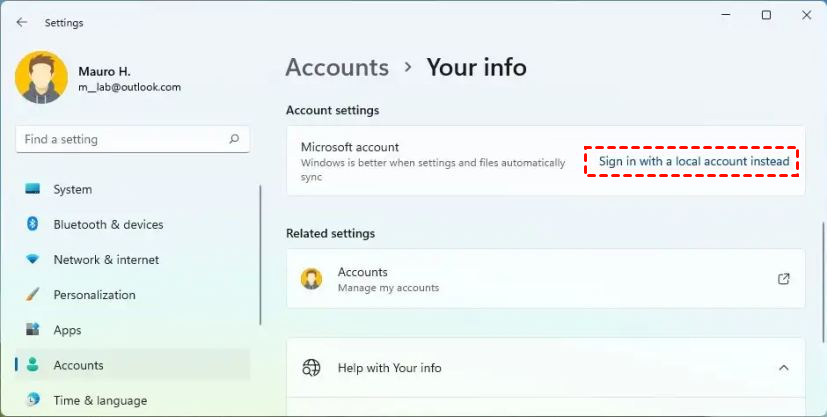827x417 pixels.
Task: Click the Help globe icon
Action: pos(311,368)
